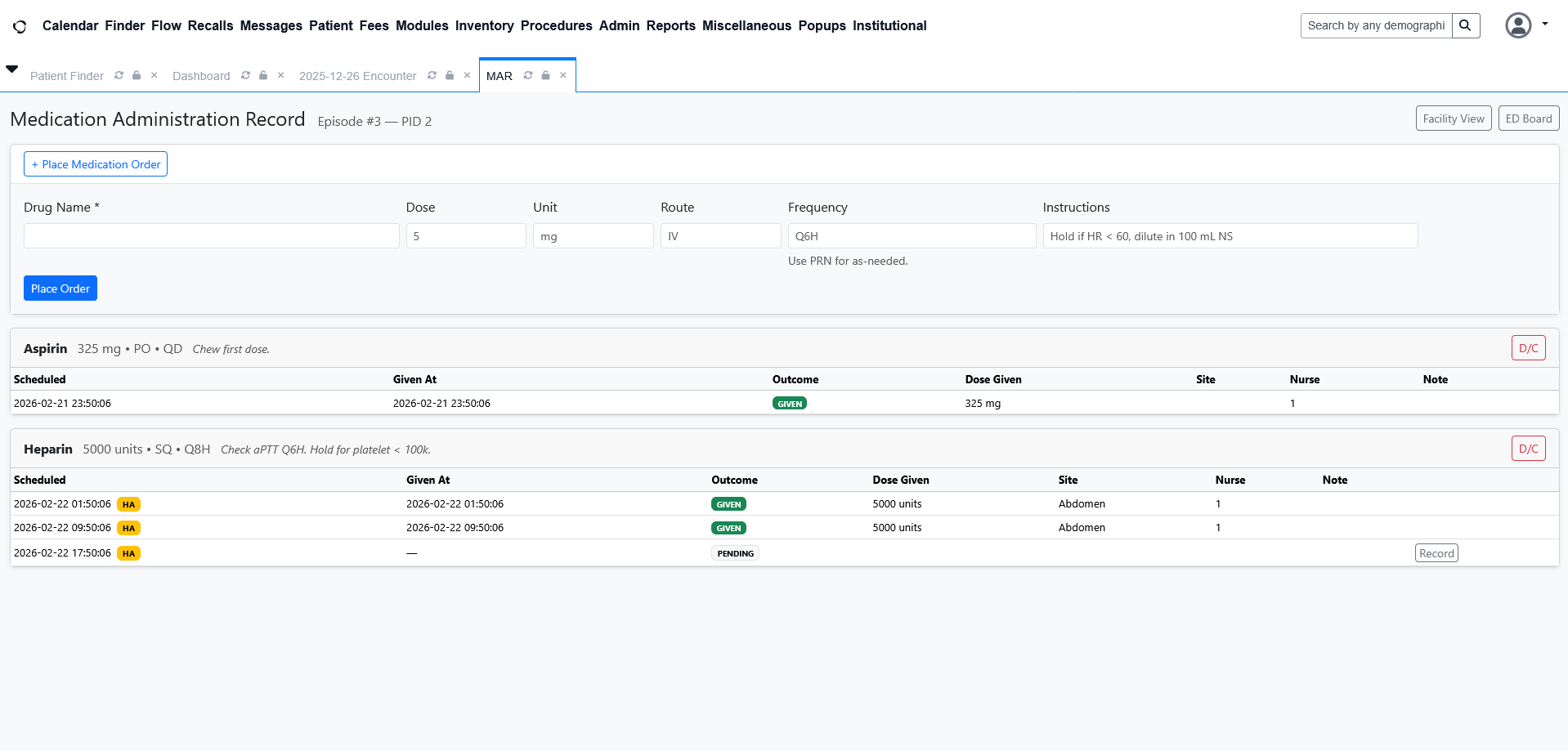Open the Procedures menu

pyautogui.click(x=556, y=25)
